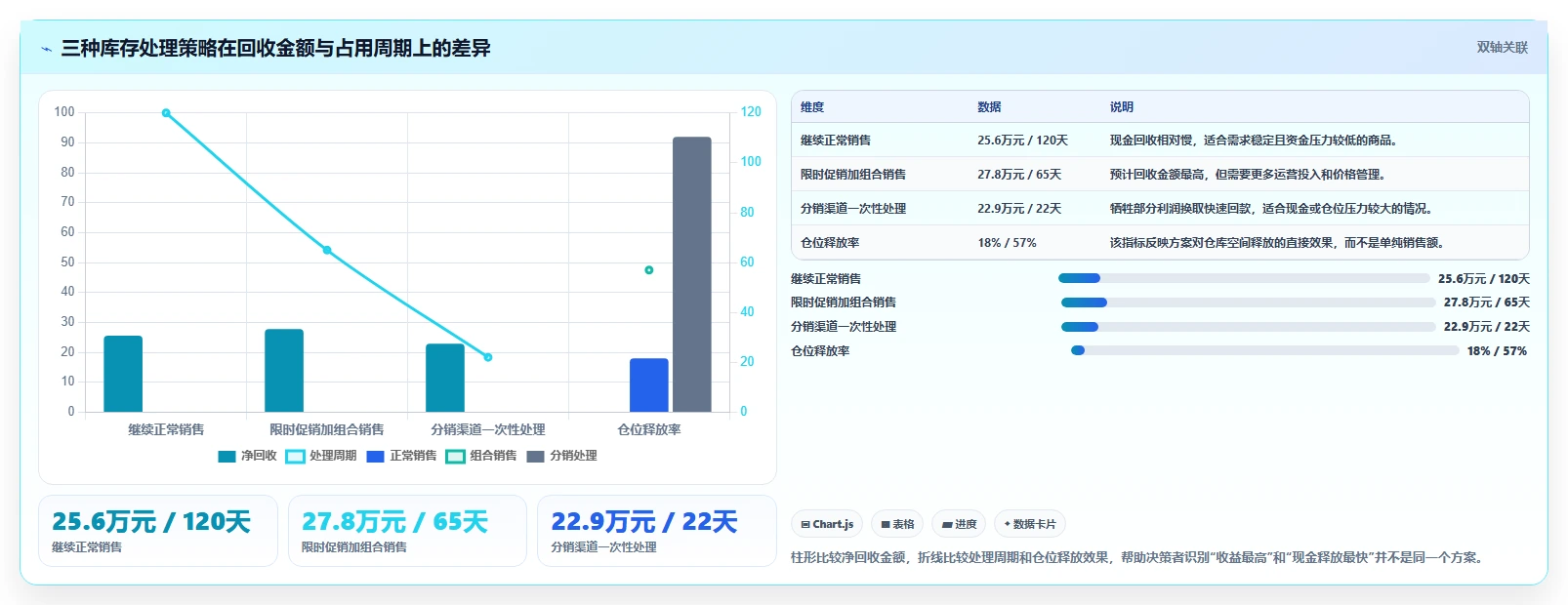
Task: Click the 进度 tag
Action: (x=959, y=524)
